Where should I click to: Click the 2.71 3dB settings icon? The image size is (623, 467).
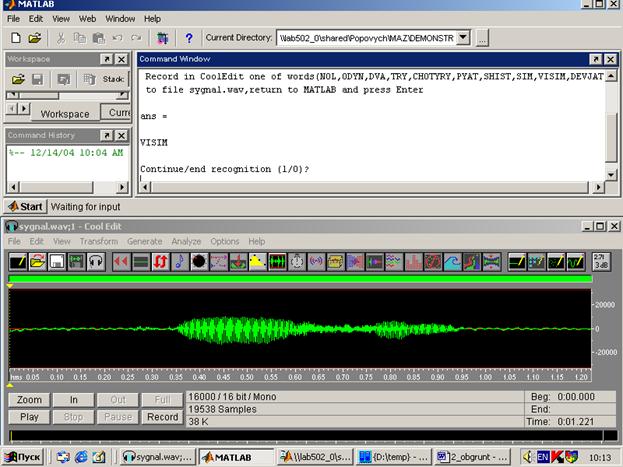click(601, 262)
